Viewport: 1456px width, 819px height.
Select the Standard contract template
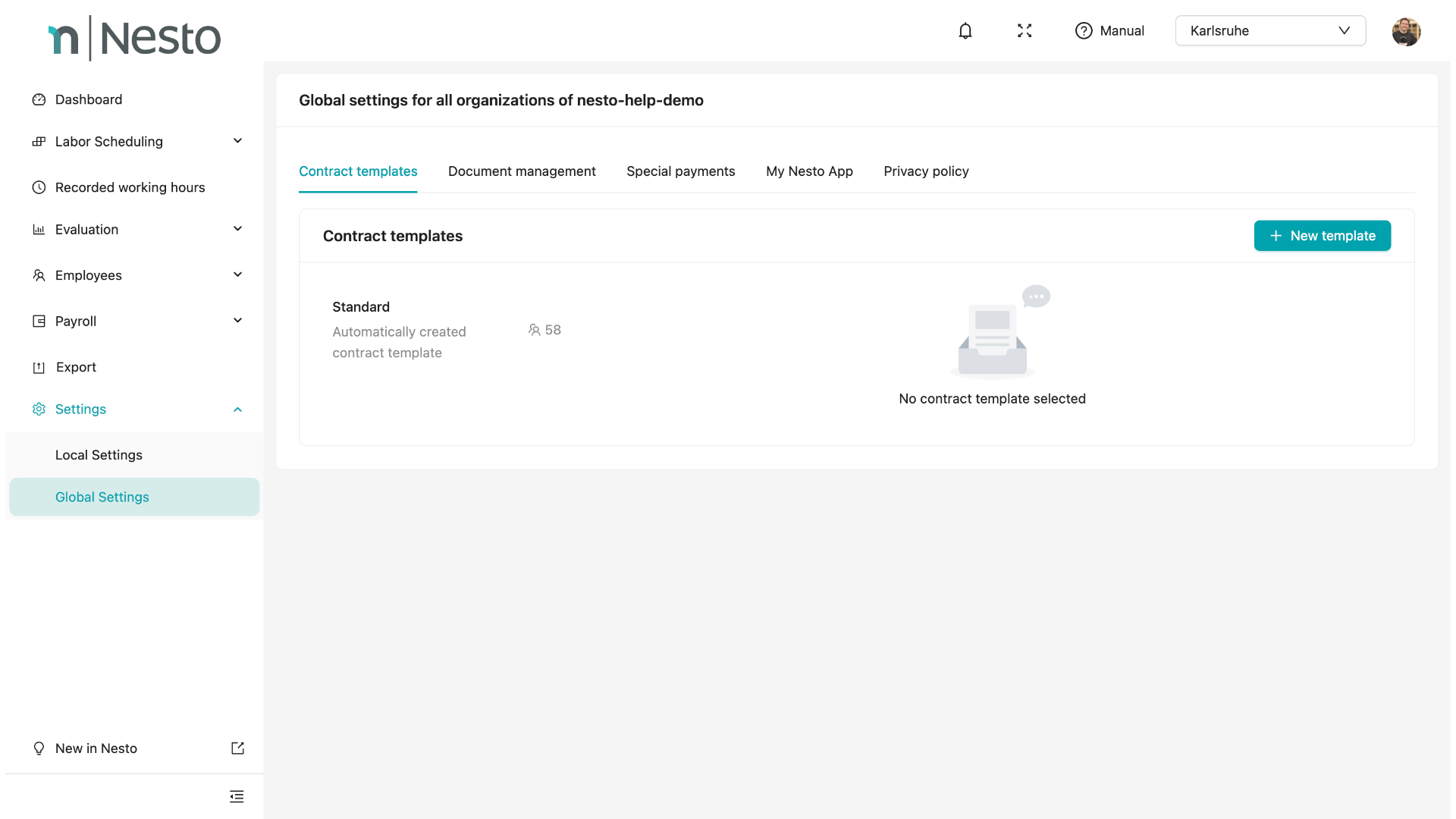(361, 307)
